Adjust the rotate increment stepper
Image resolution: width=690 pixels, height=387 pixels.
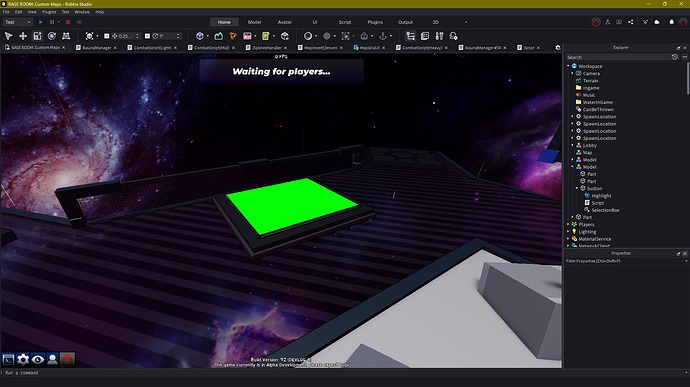coord(178,36)
